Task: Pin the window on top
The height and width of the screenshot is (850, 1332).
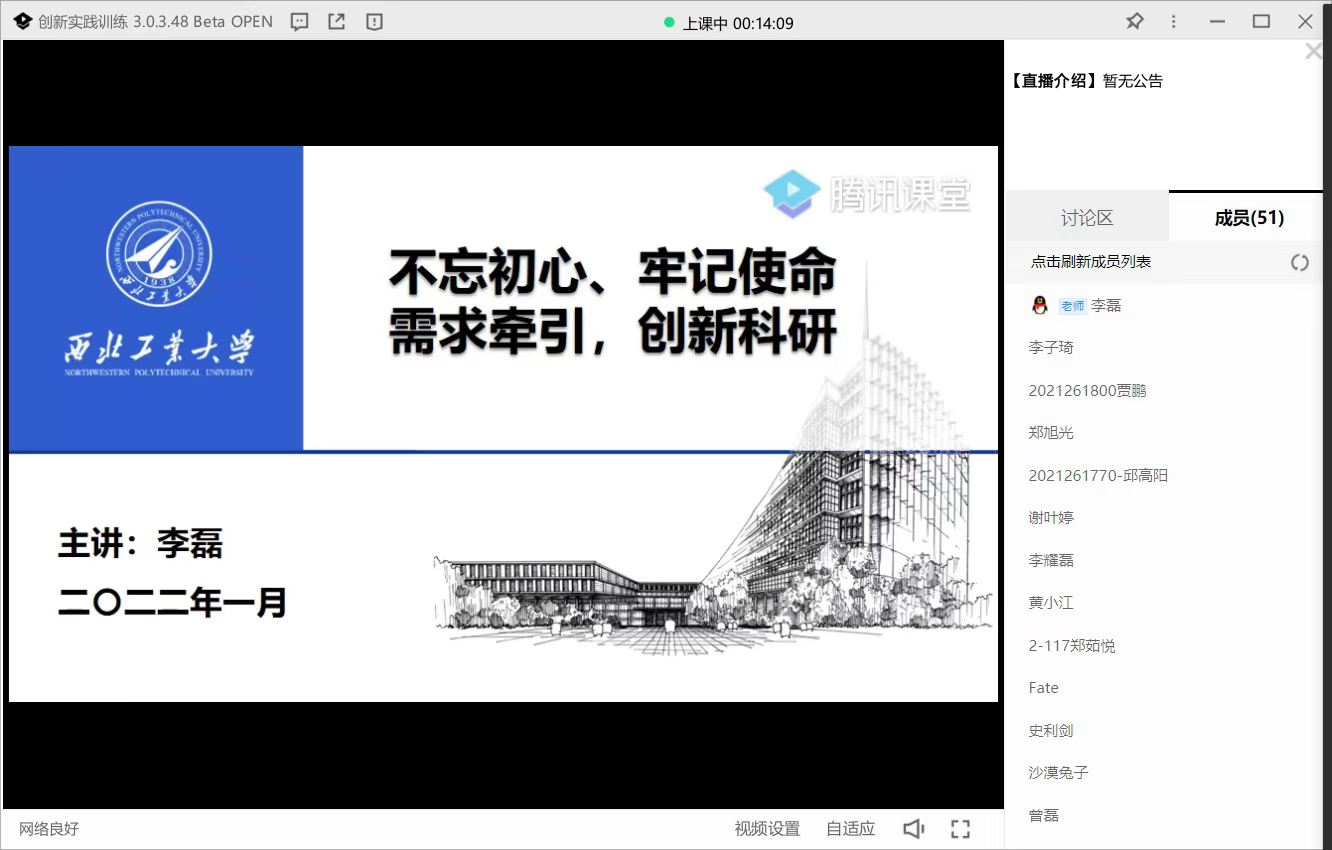Action: (x=1134, y=22)
